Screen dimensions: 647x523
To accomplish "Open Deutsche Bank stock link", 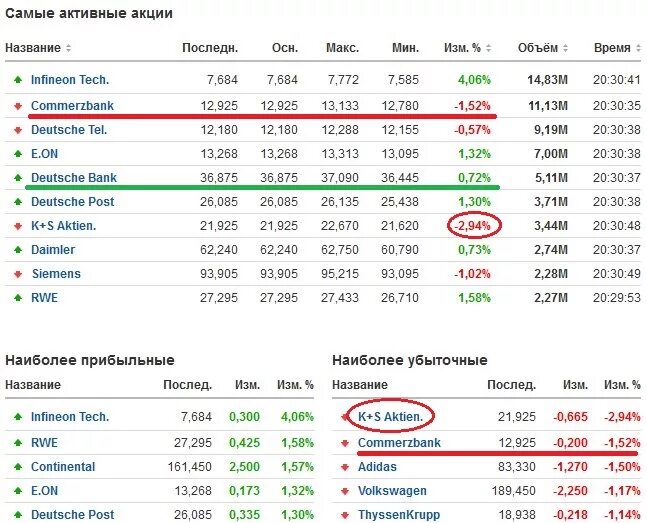I will tap(74, 177).
